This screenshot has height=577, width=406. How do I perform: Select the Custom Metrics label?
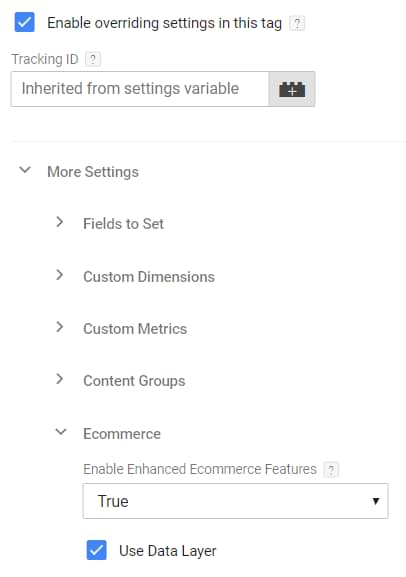135,329
